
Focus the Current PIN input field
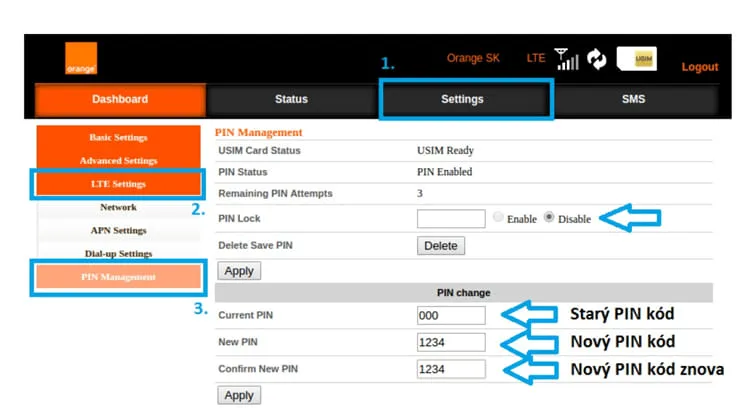pos(451,315)
